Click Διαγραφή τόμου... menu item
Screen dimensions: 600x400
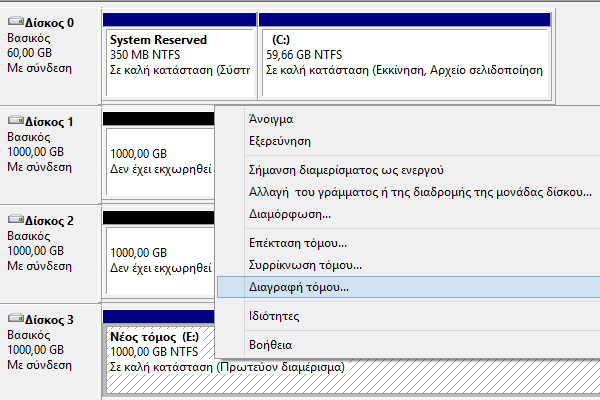click(408, 287)
